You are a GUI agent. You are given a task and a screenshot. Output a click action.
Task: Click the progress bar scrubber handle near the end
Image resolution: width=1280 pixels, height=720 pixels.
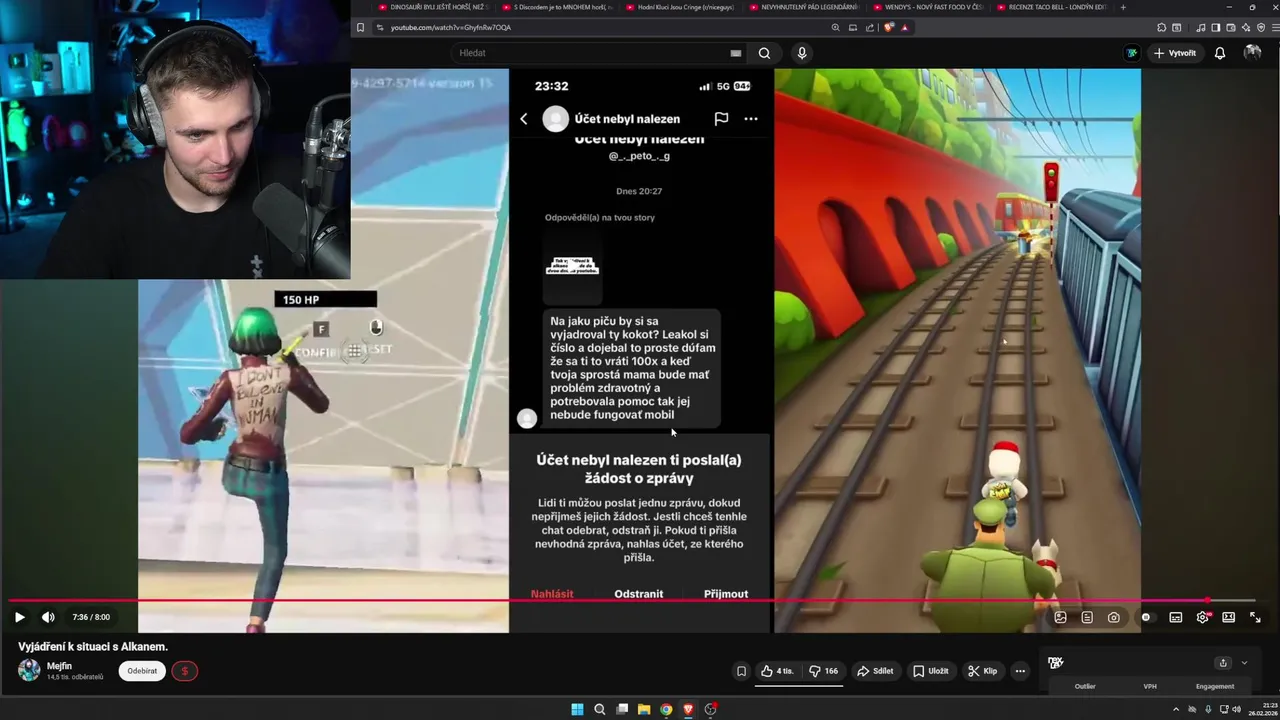pyautogui.click(x=1207, y=601)
